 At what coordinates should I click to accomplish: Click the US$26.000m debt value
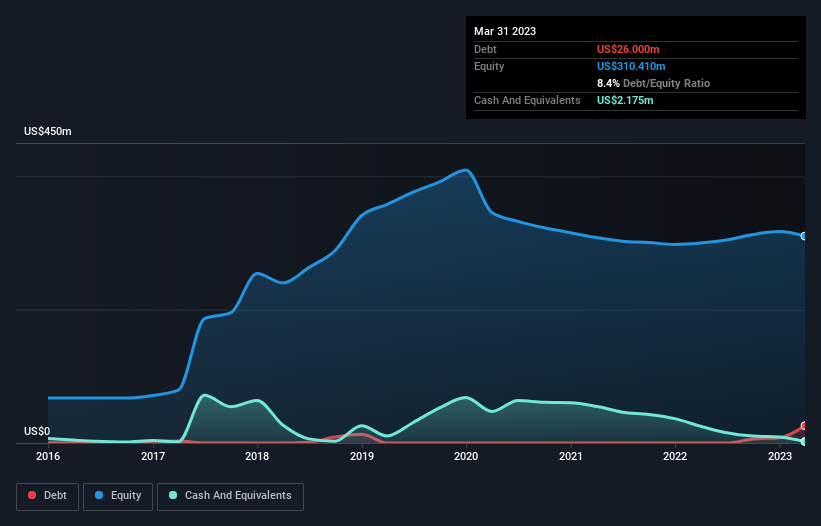point(628,49)
